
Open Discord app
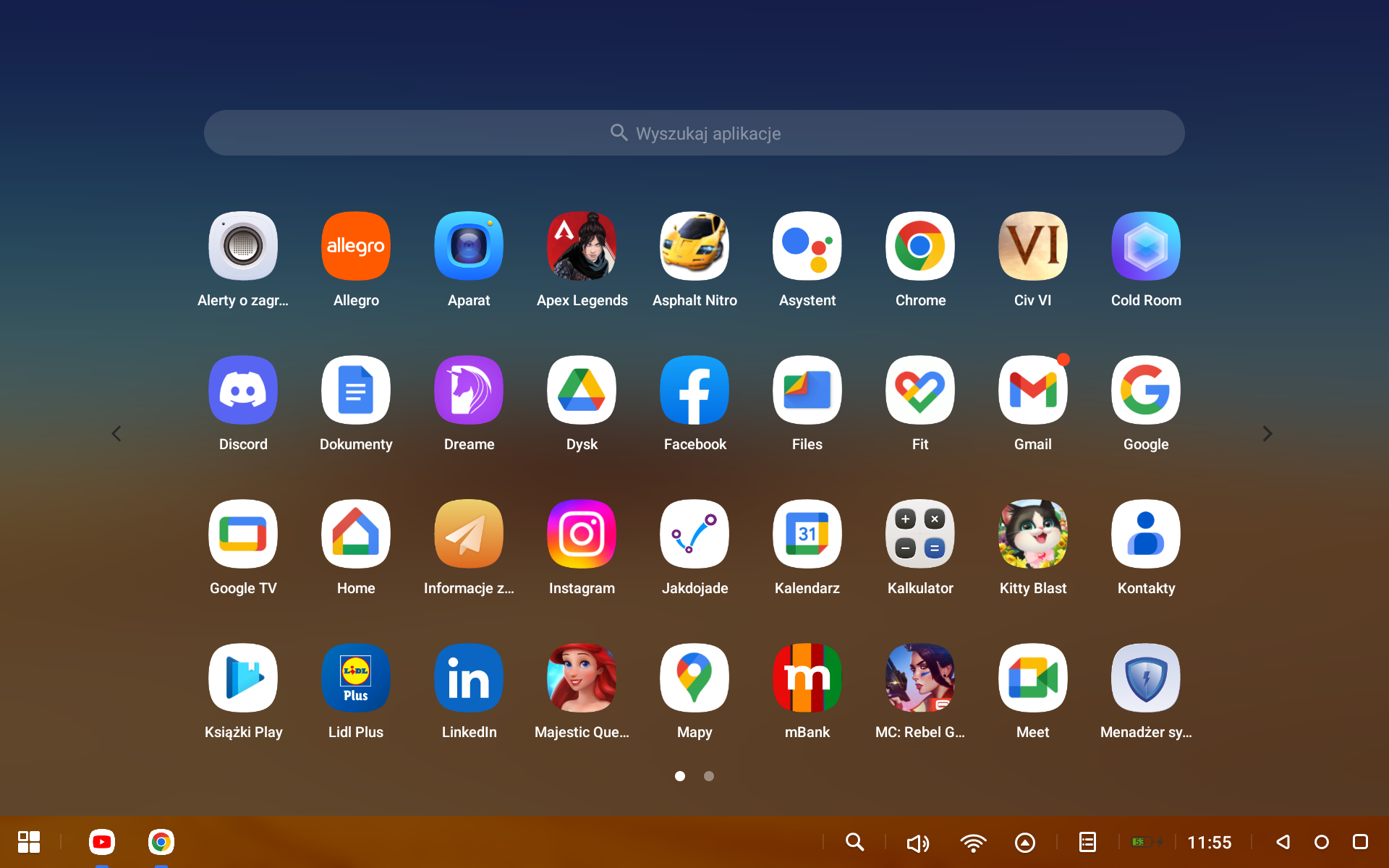pyautogui.click(x=243, y=390)
